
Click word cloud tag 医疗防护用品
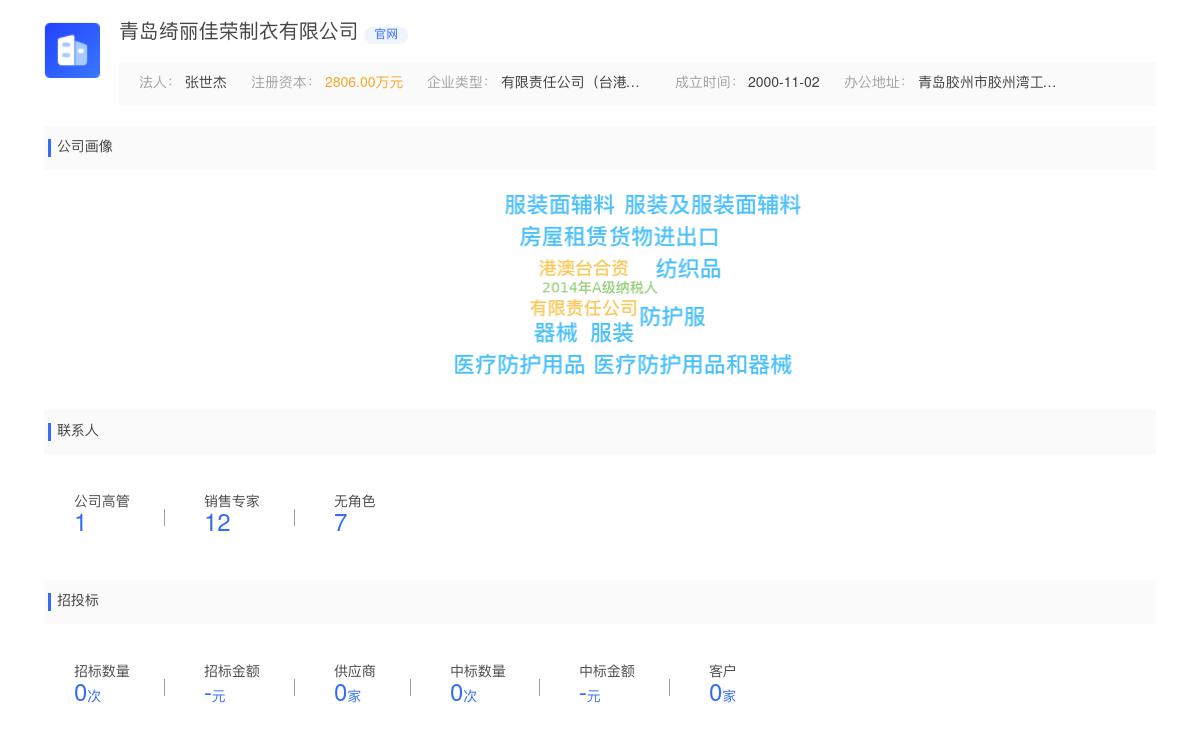(519, 365)
